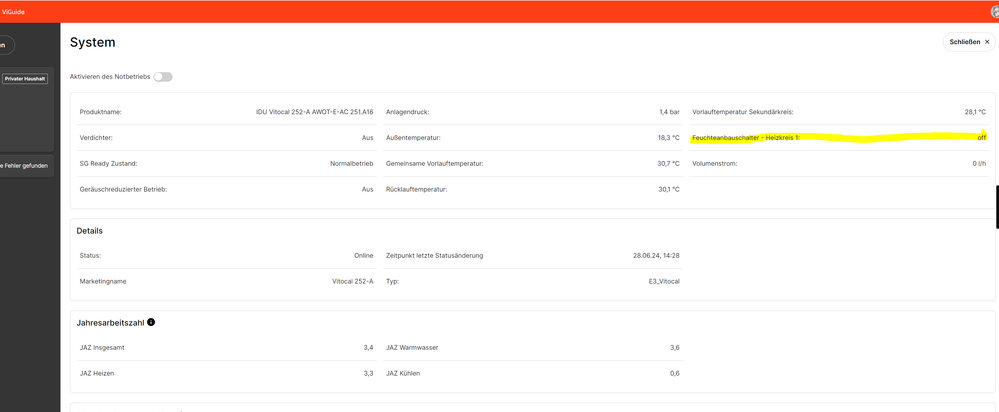Select the status change timestamp 28.06.24, 14:28
Viewport: 999px width, 412px height.
(656, 256)
